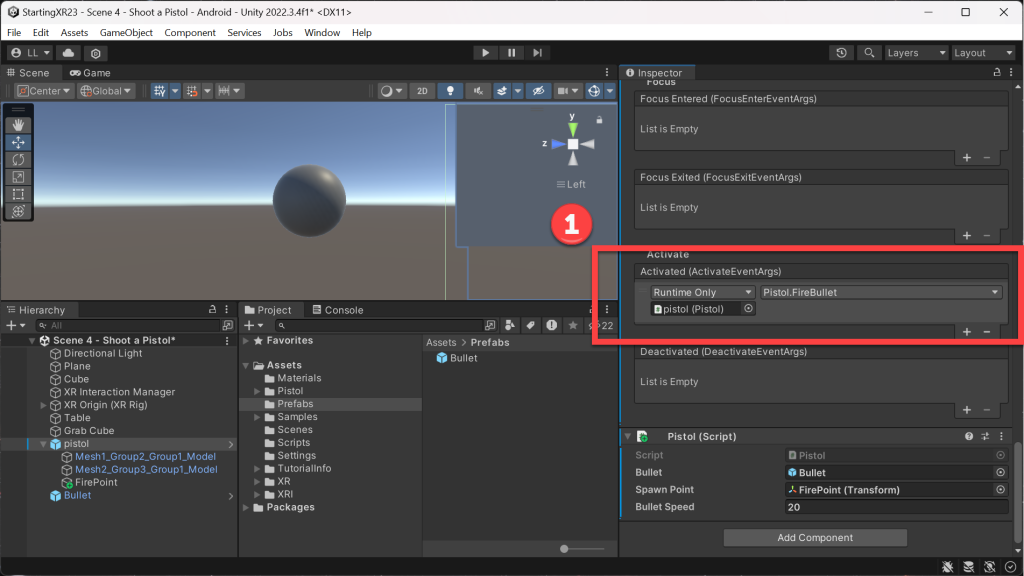Open the Runtime Only dropdown
Image resolution: width=1024 pixels, height=576 pixels.
(703, 292)
